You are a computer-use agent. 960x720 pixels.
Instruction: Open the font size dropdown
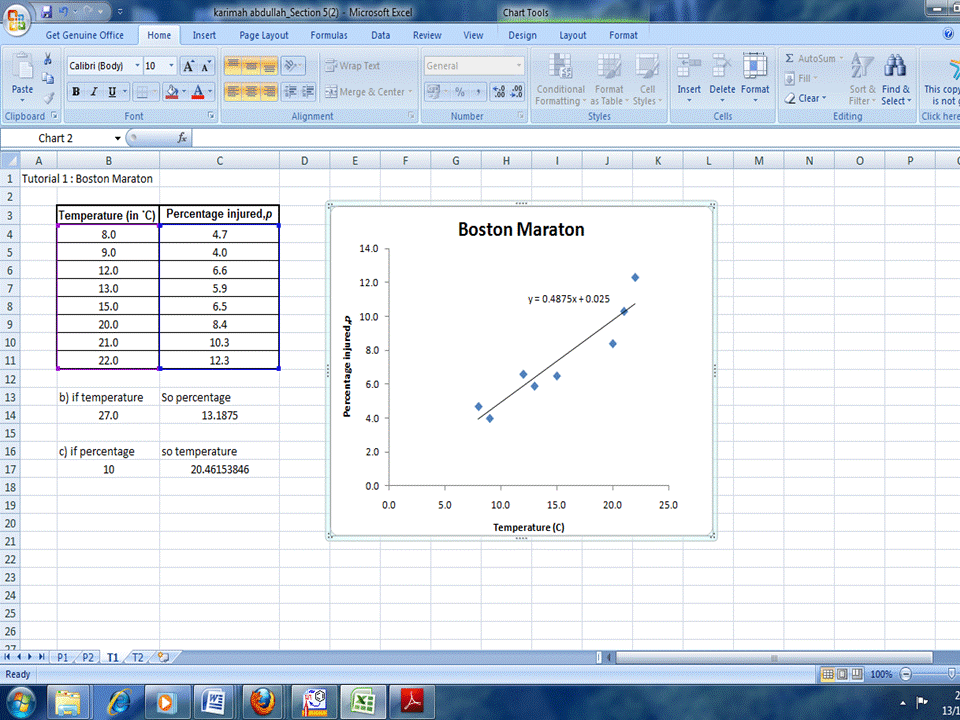(171, 66)
